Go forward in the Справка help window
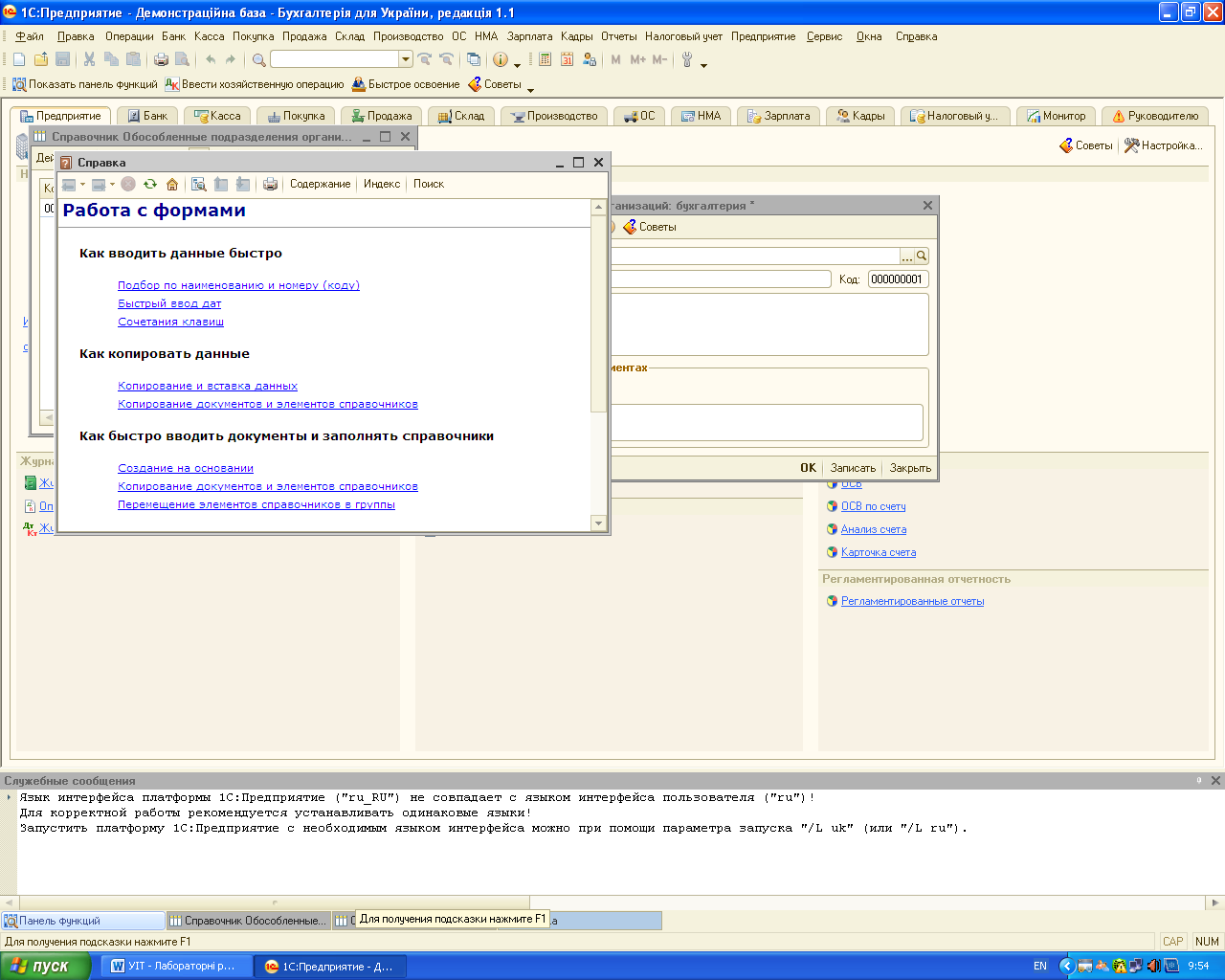The height and width of the screenshot is (980, 1225). click(99, 184)
